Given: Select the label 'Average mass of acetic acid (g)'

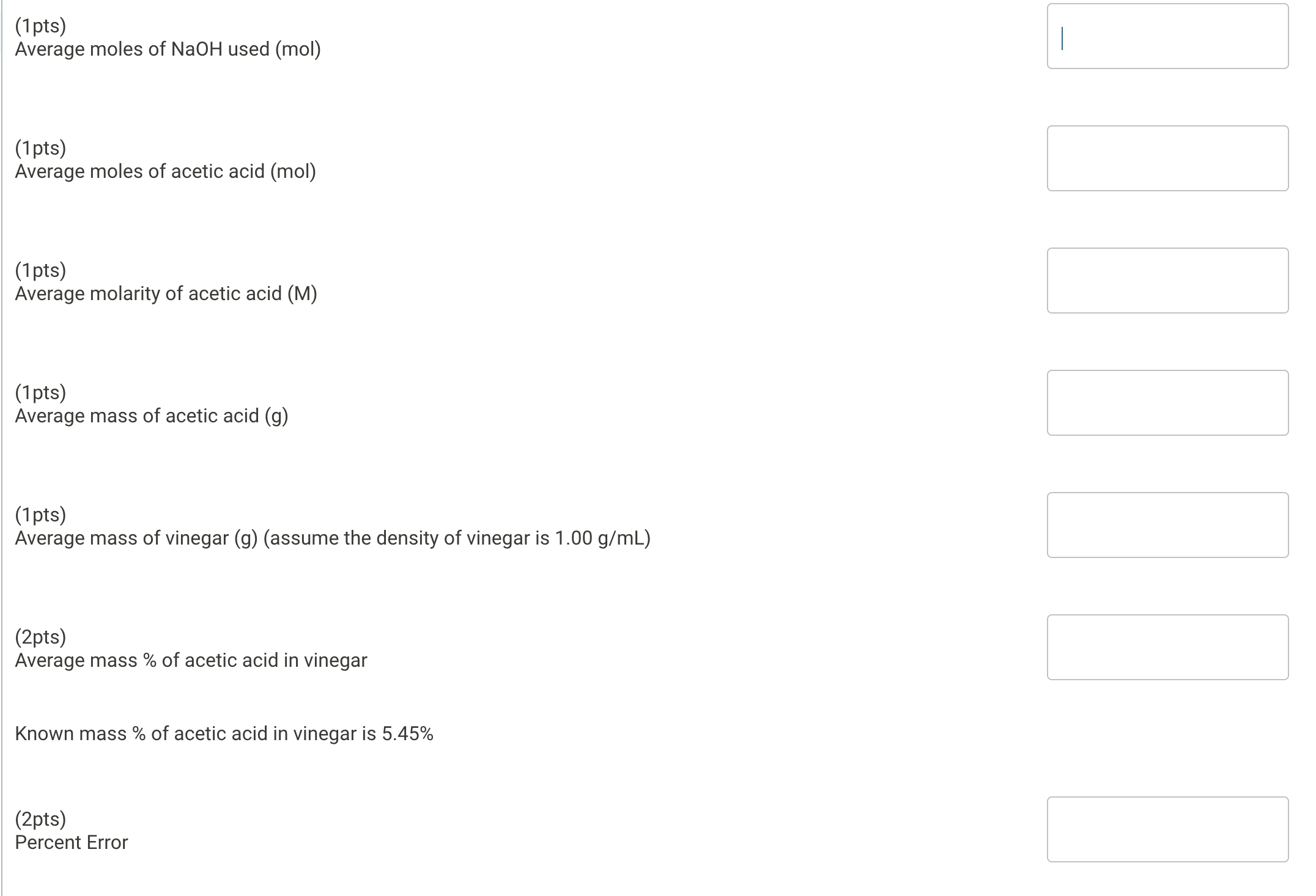Looking at the screenshot, I should tap(150, 416).
